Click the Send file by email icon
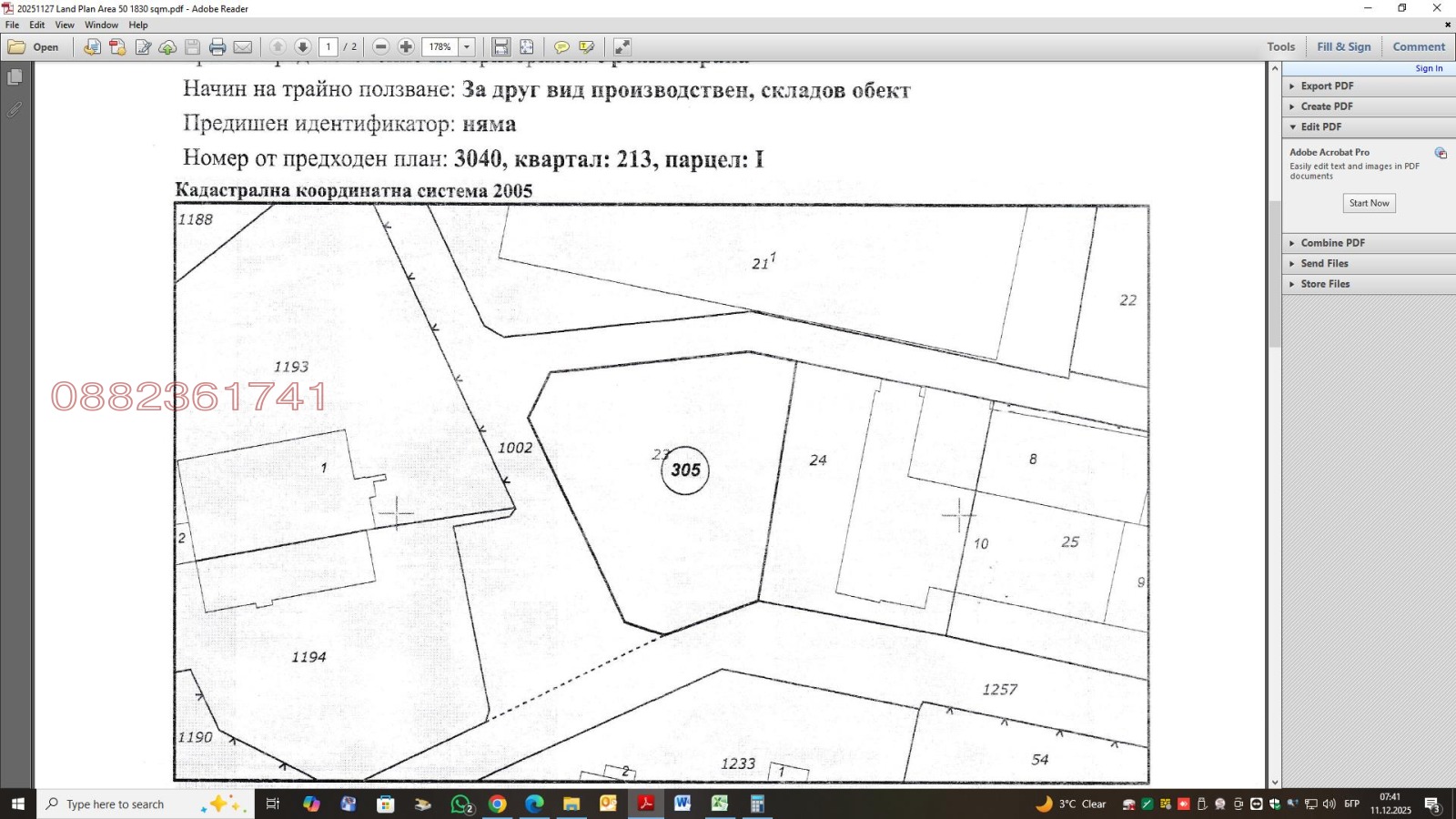The height and width of the screenshot is (819, 1456). click(242, 47)
